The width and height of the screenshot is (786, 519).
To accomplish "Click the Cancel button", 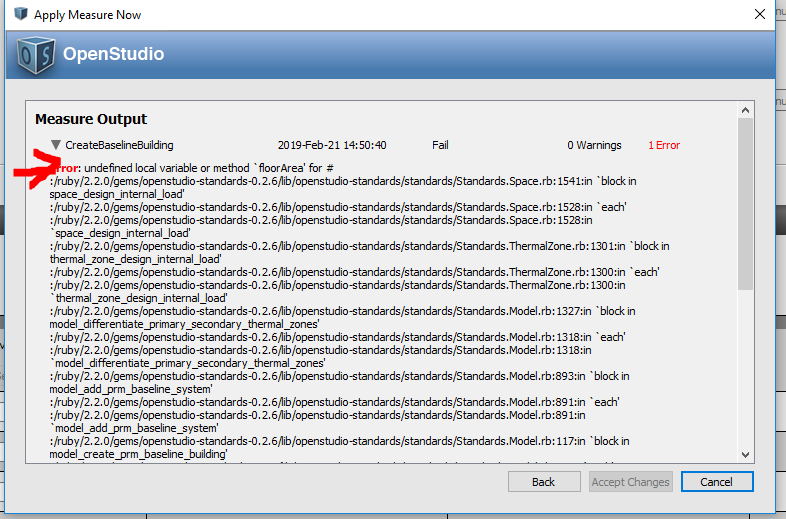I will click(717, 482).
